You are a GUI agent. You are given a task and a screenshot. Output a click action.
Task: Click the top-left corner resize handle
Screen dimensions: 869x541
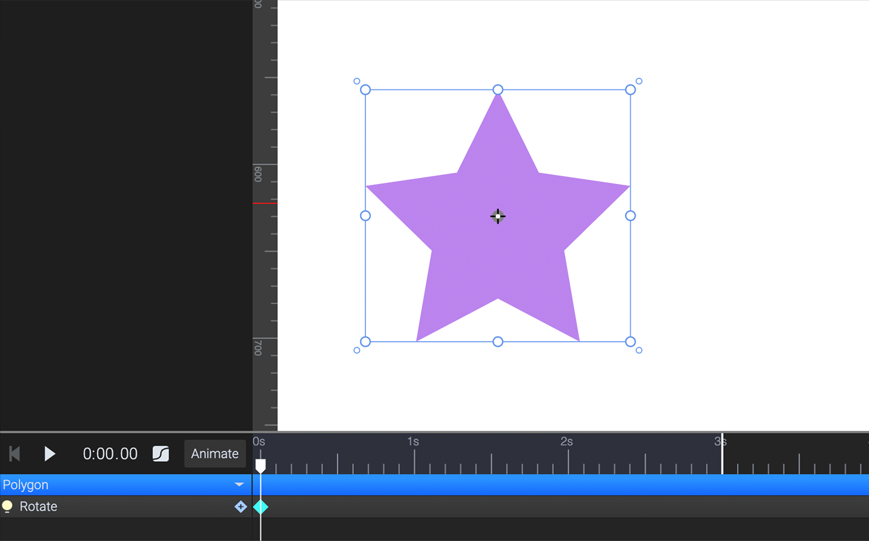[365, 90]
